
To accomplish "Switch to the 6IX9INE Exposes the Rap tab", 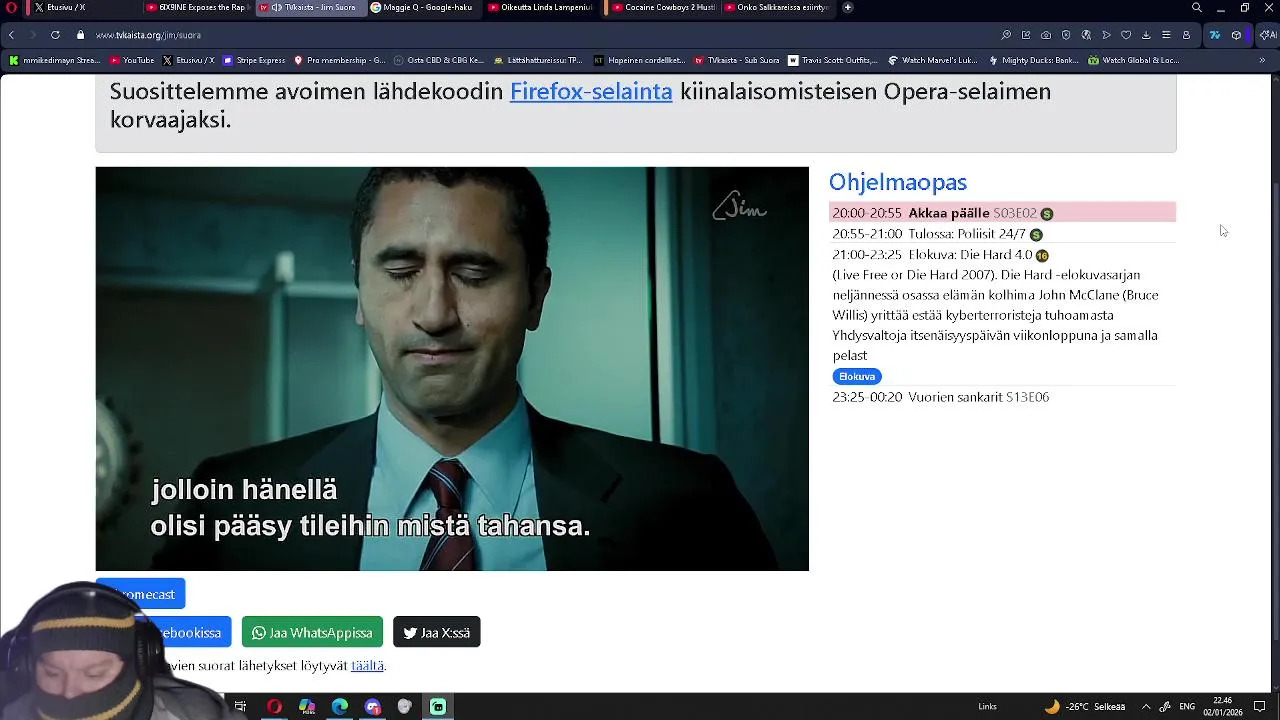I will [x=197, y=8].
